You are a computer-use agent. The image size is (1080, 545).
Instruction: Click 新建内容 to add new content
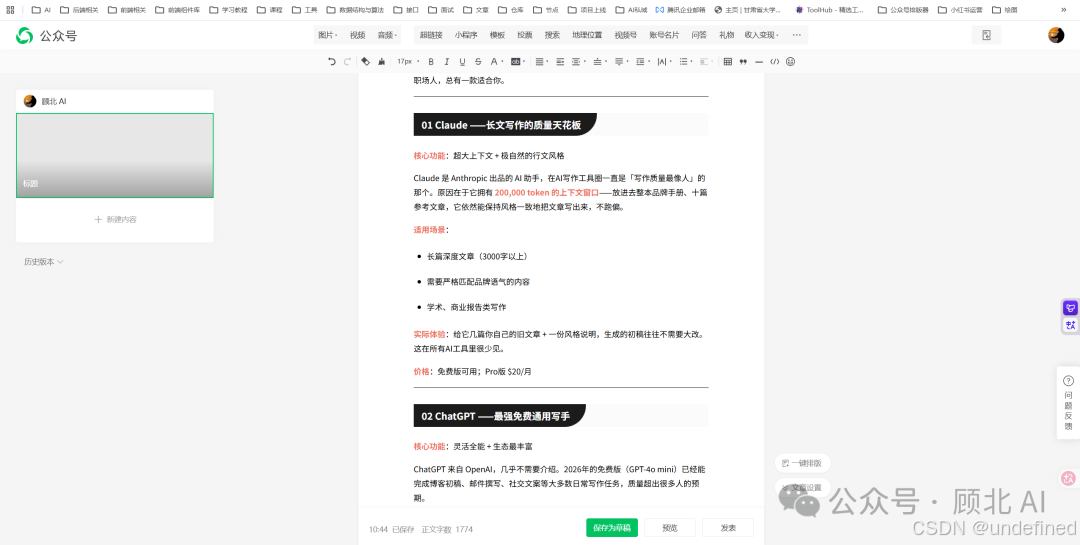click(x=115, y=219)
